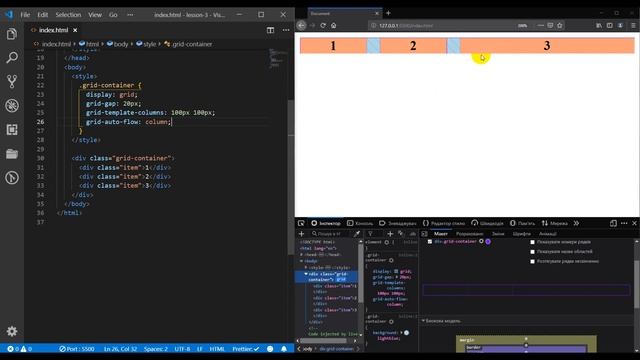Reload the page in Firefox
This screenshot has height=360, width=640.
(x=323, y=25)
